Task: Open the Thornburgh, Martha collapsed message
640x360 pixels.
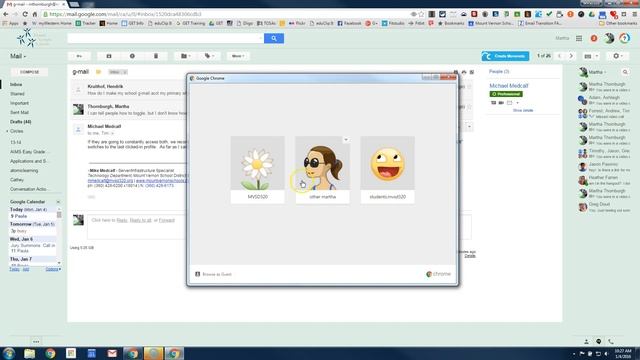Action: pos(129,109)
